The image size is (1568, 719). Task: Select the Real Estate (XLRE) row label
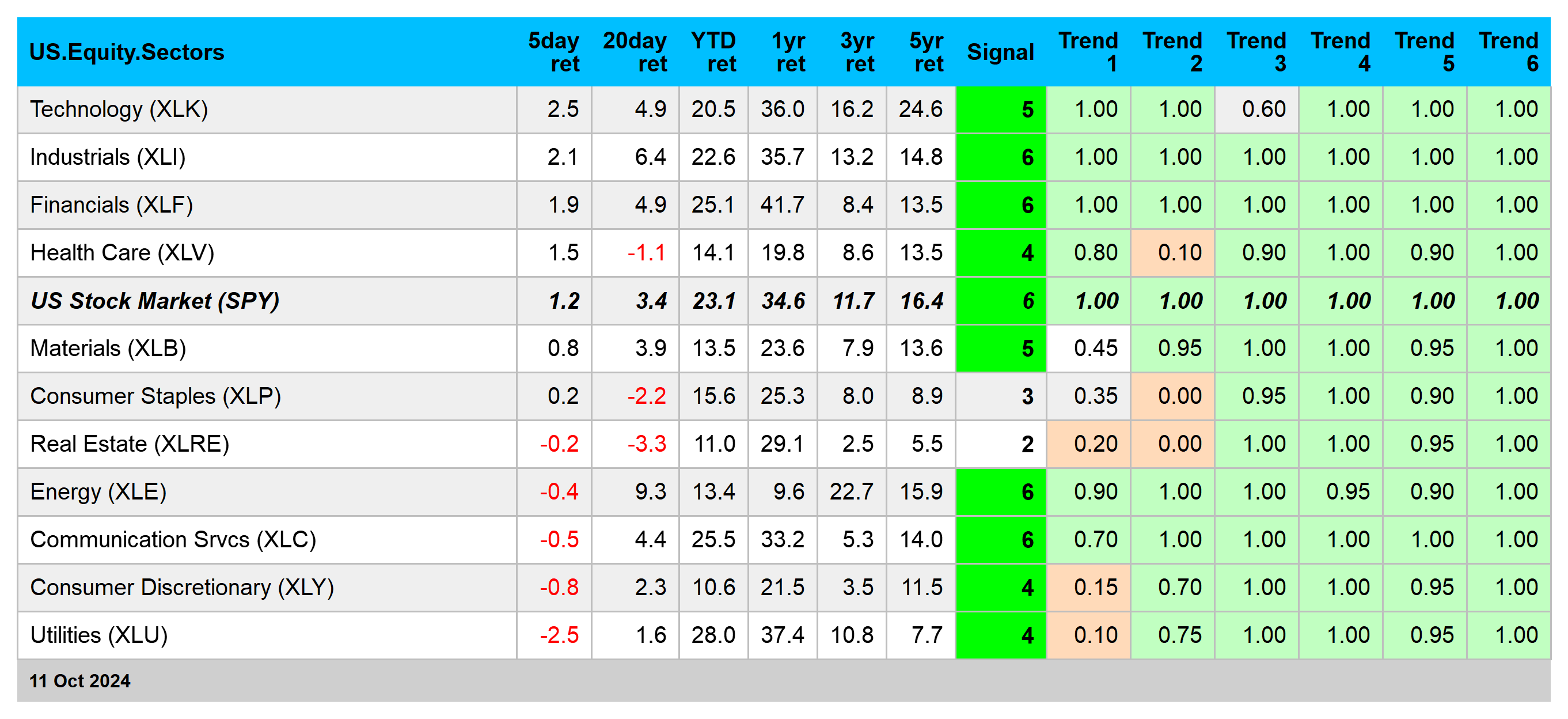(130, 444)
